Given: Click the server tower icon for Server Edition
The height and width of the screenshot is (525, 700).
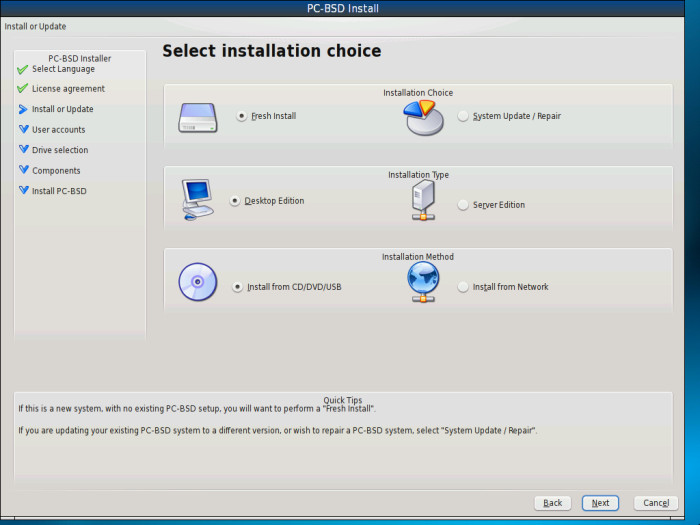Looking at the screenshot, I should point(423,200).
